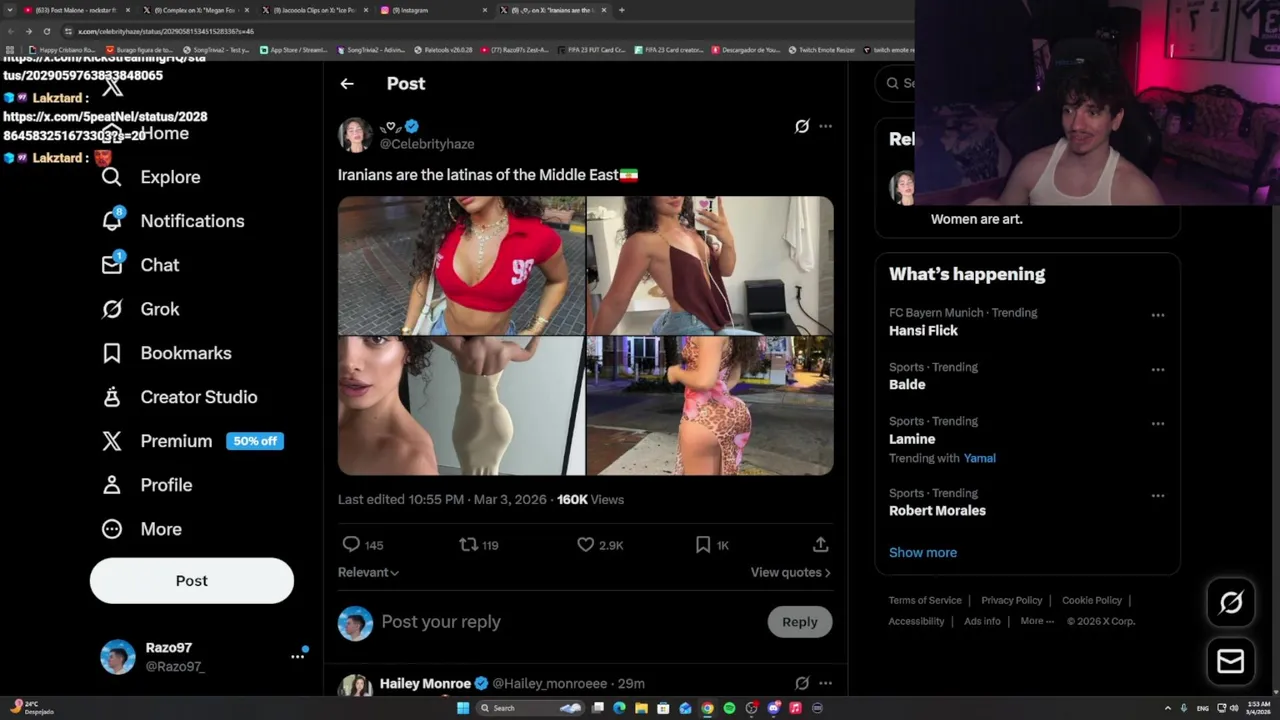The image size is (1280, 720).
Task: Open Windows Start menu
Action: (x=463, y=708)
